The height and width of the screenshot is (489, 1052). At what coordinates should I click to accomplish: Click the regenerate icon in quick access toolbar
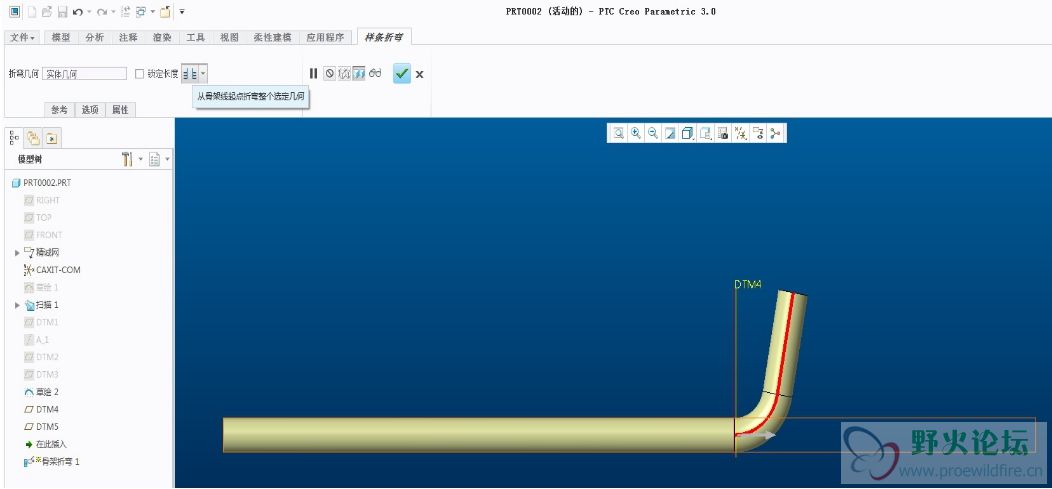pos(125,12)
